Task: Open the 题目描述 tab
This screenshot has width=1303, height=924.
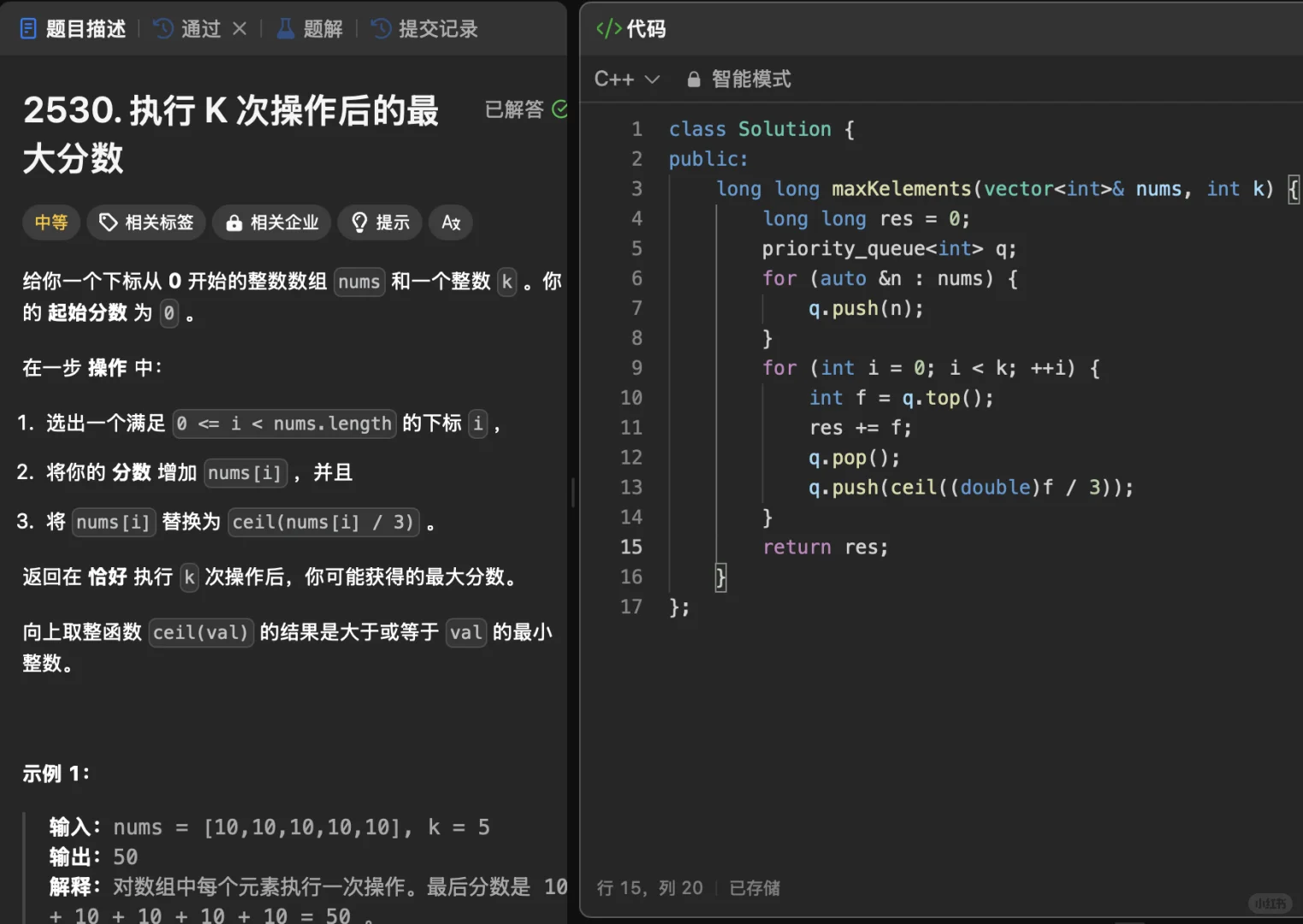Action: pos(73,29)
